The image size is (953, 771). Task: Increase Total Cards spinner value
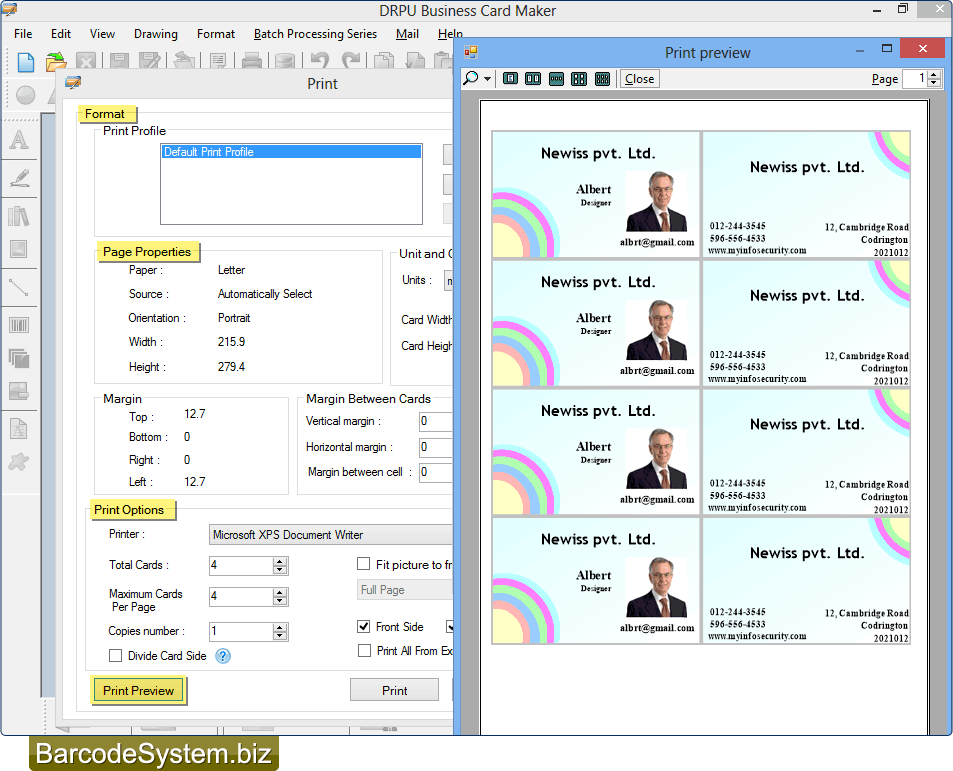(280, 561)
